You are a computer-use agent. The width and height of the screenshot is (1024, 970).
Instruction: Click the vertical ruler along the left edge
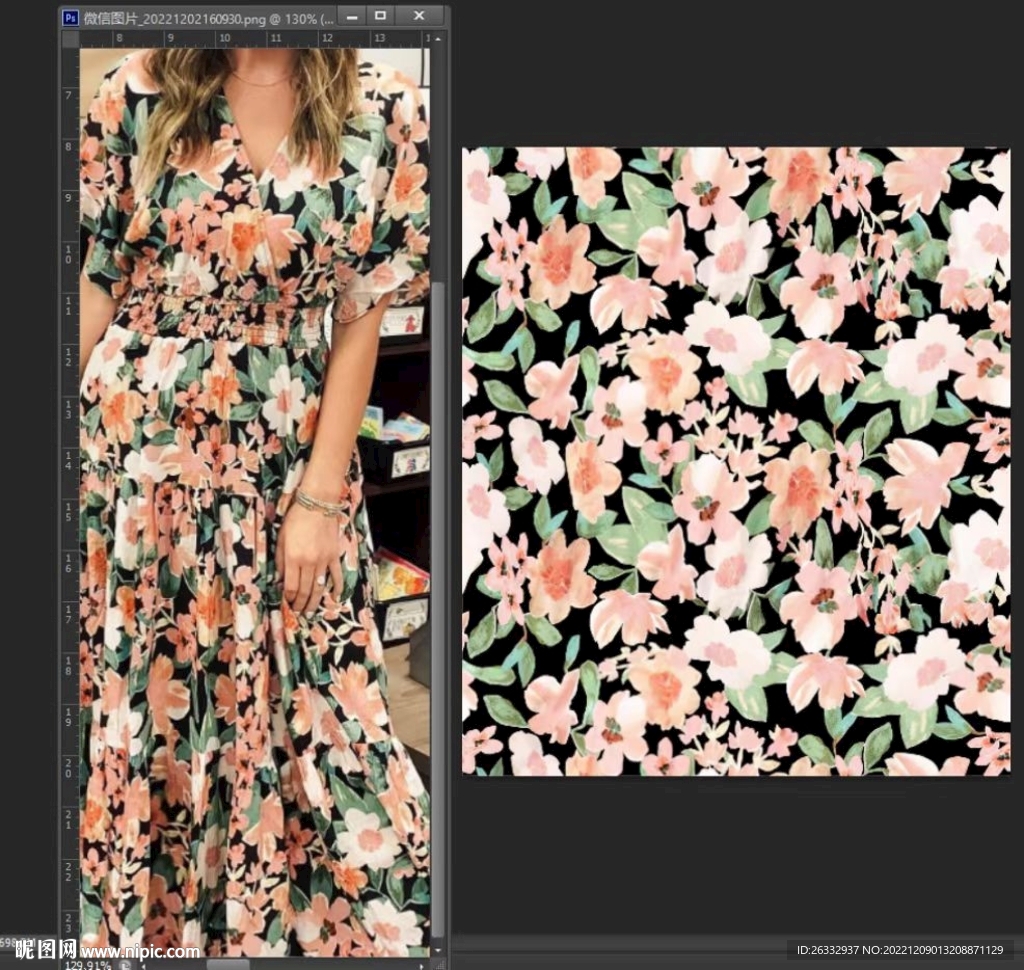coord(70,500)
